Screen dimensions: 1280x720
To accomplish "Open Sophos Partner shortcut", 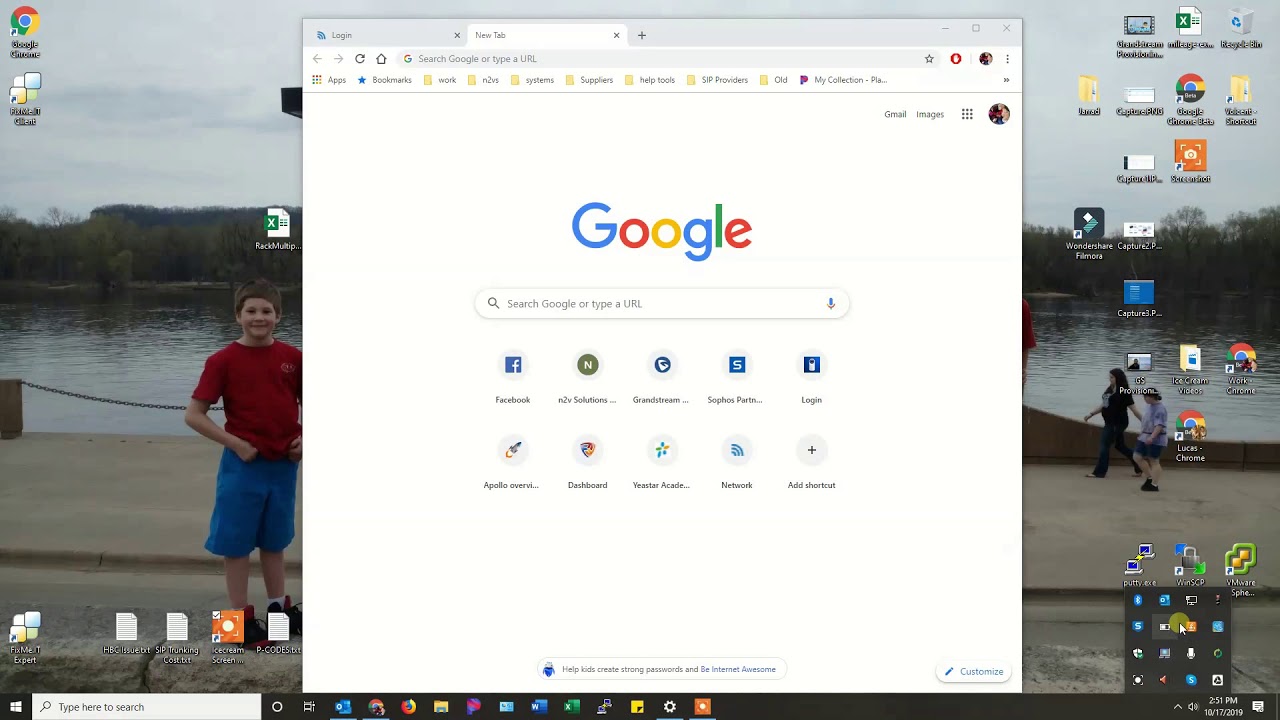I will (737, 376).
